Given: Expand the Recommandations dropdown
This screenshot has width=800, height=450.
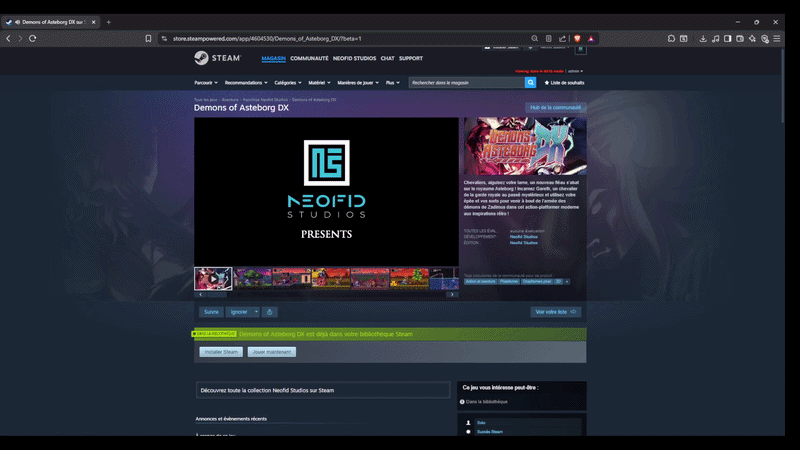Looking at the screenshot, I should pyautogui.click(x=246, y=83).
